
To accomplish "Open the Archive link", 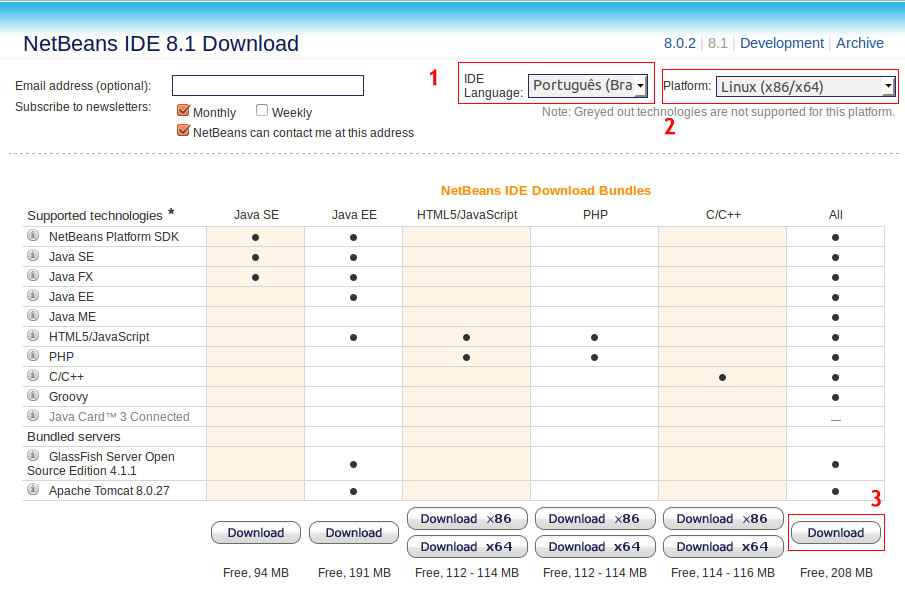I will (859, 43).
